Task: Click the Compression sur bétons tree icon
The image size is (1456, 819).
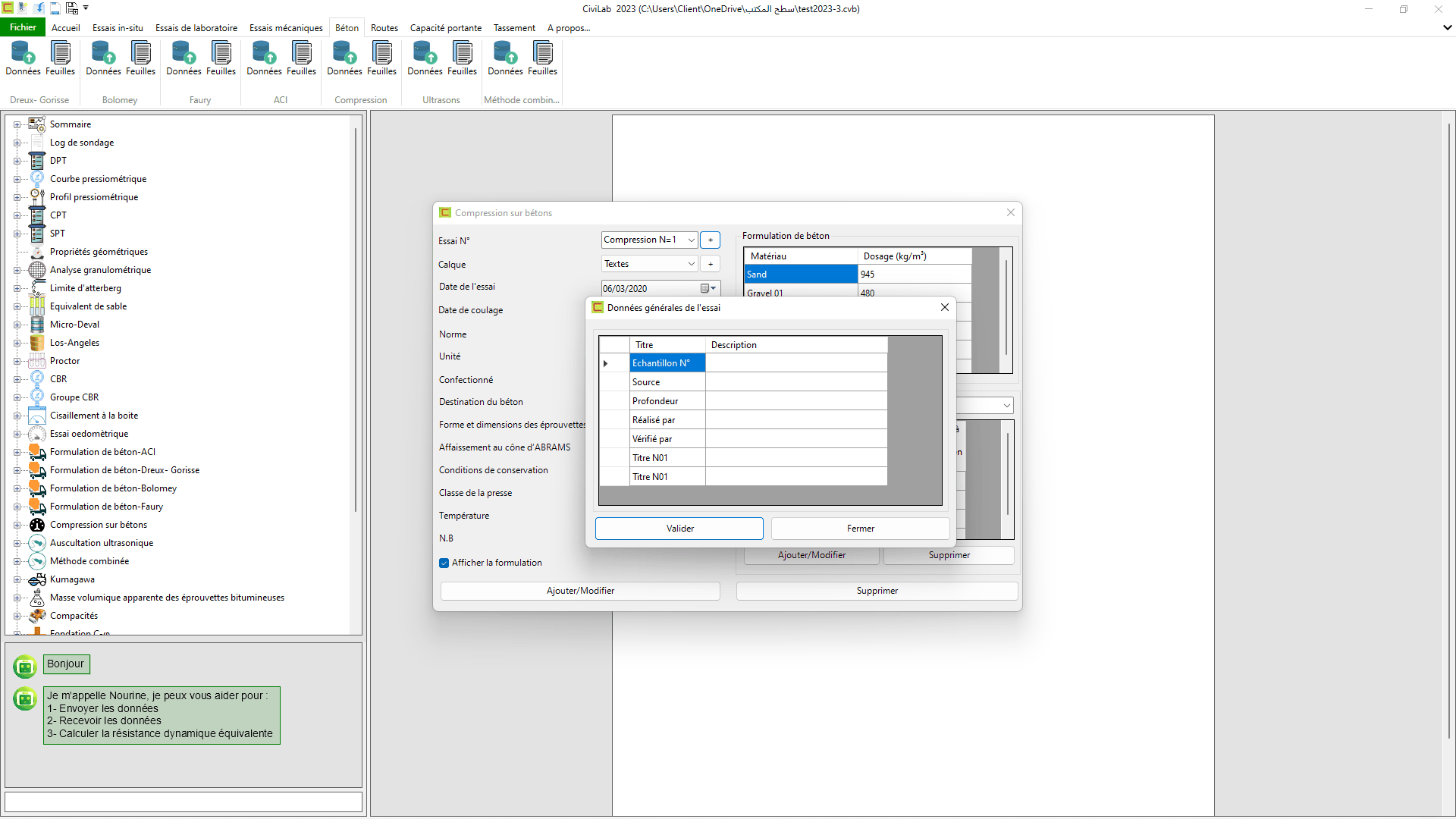Action: [37, 525]
